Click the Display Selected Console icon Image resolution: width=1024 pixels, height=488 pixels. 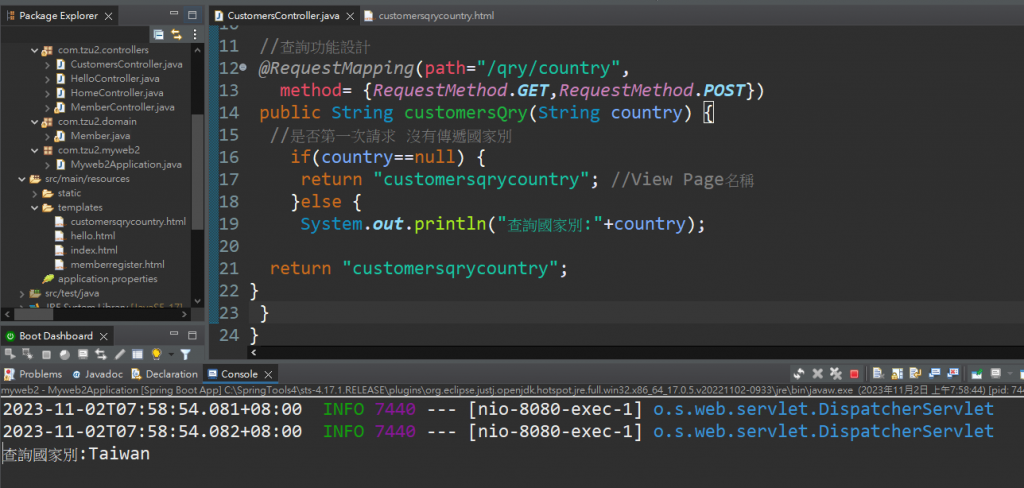click(995, 374)
